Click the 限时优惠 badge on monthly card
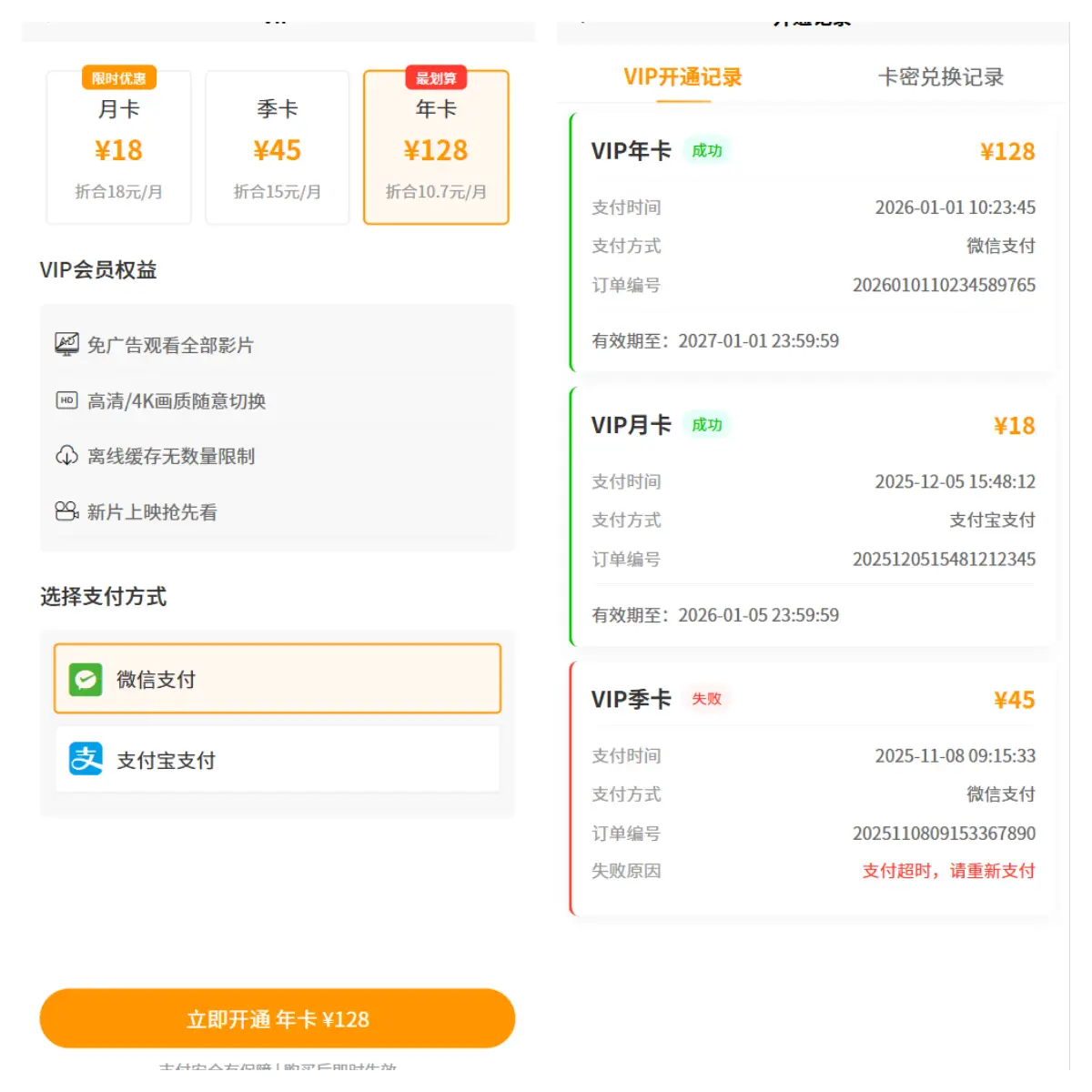Viewport: 1092px width, 1092px height. (x=118, y=78)
